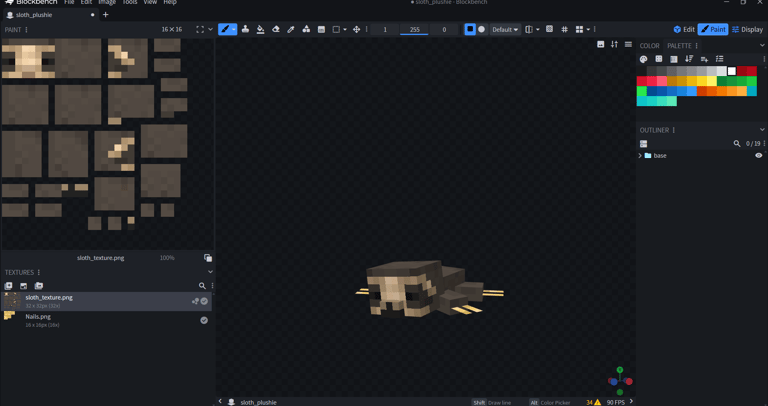Click the palette color wheel icon
768x406 pixels.
[644, 59]
